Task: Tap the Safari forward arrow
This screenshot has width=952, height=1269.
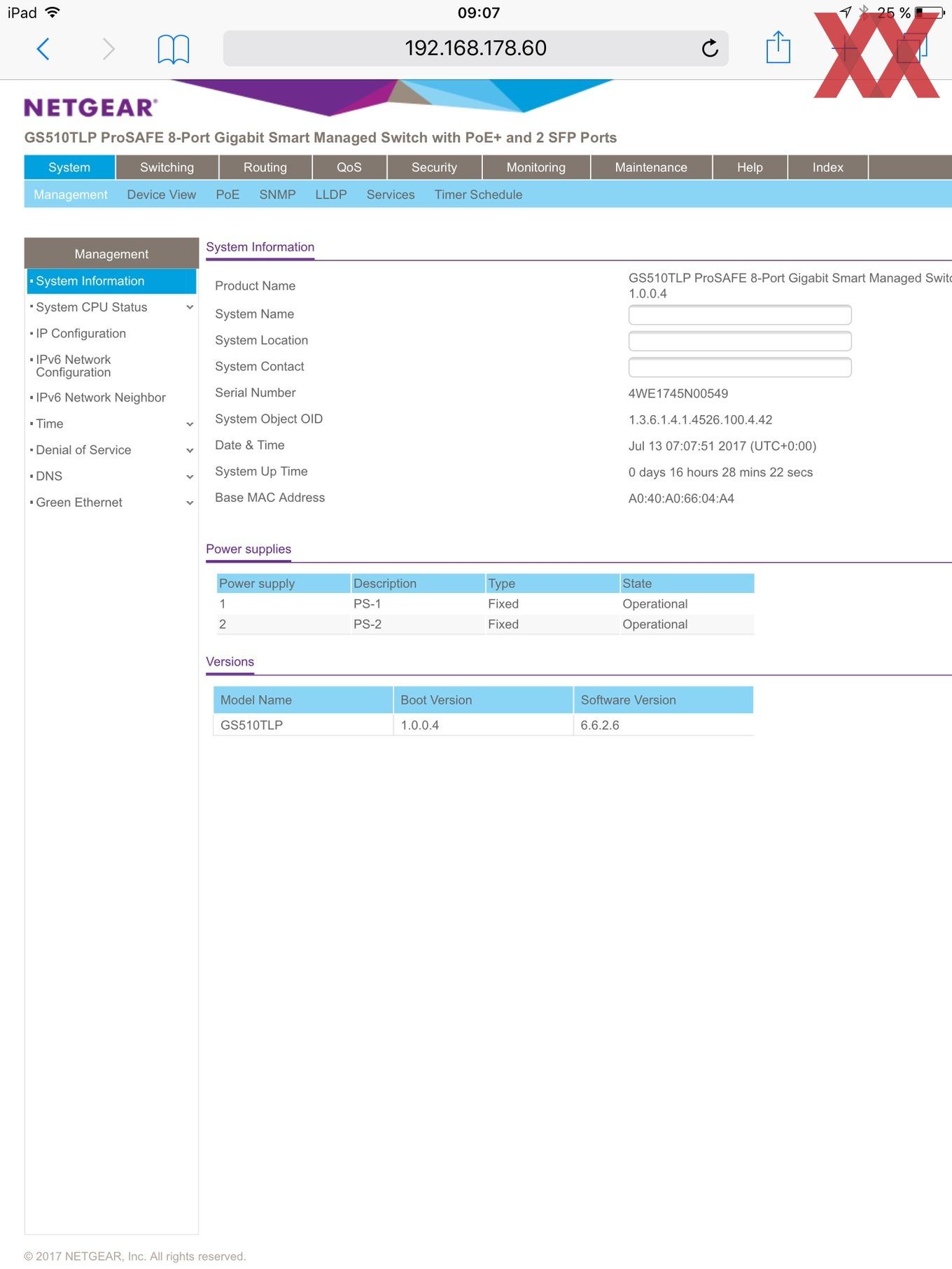Action: pos(108,49)
